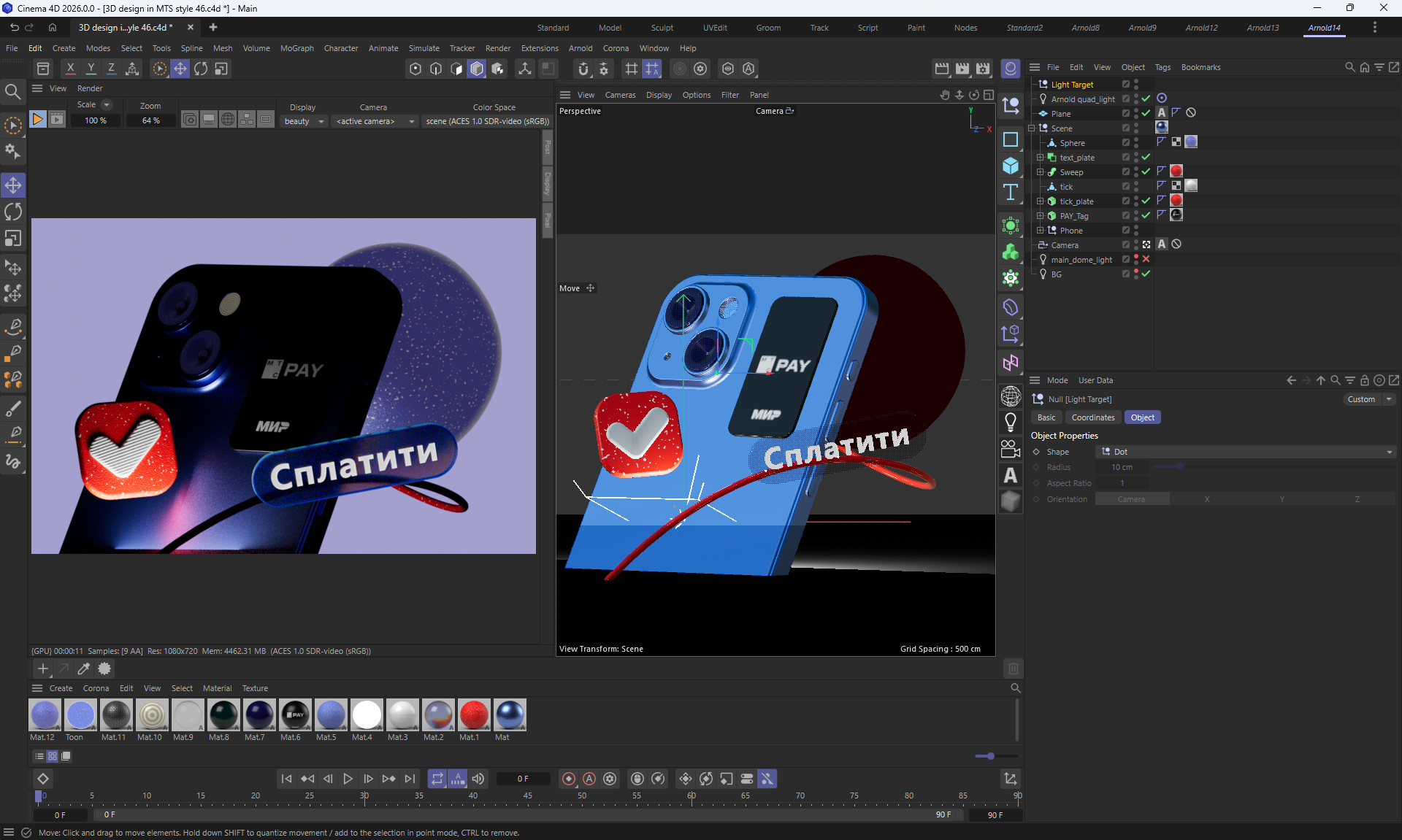Click the Light object icon

(1011, 422)
